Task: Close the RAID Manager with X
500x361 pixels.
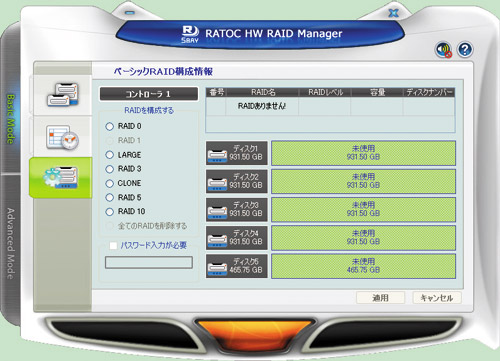Action: click(394, 13)
